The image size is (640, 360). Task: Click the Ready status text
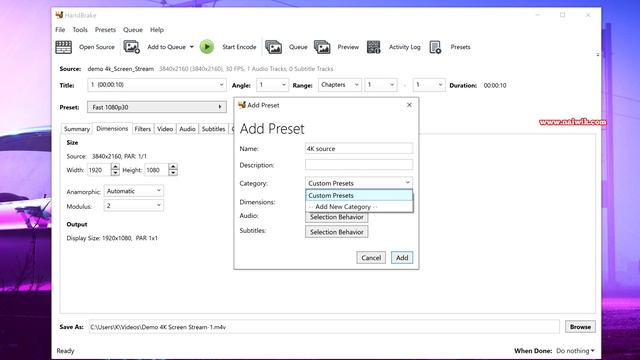(x=65, y=351)
